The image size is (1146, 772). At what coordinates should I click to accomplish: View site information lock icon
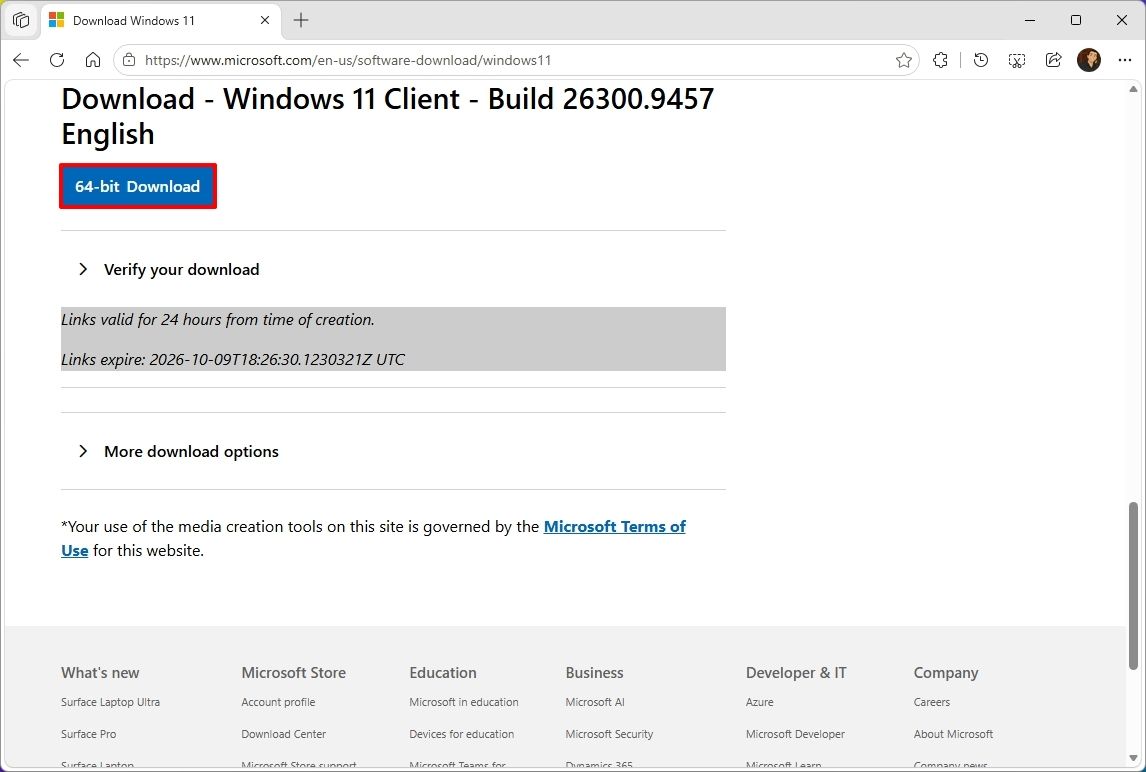[x=129, y=60]
